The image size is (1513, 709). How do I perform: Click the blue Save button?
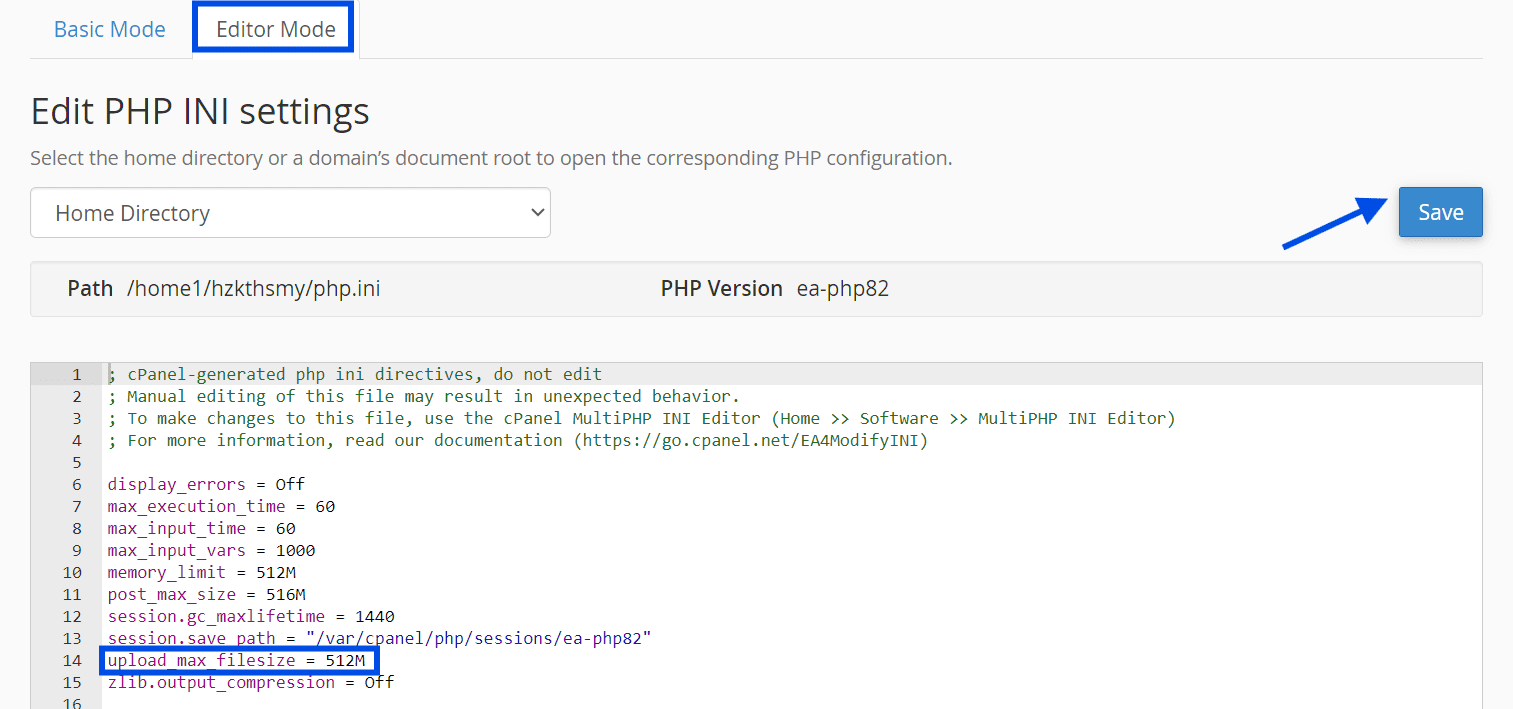click(1440, 212)
